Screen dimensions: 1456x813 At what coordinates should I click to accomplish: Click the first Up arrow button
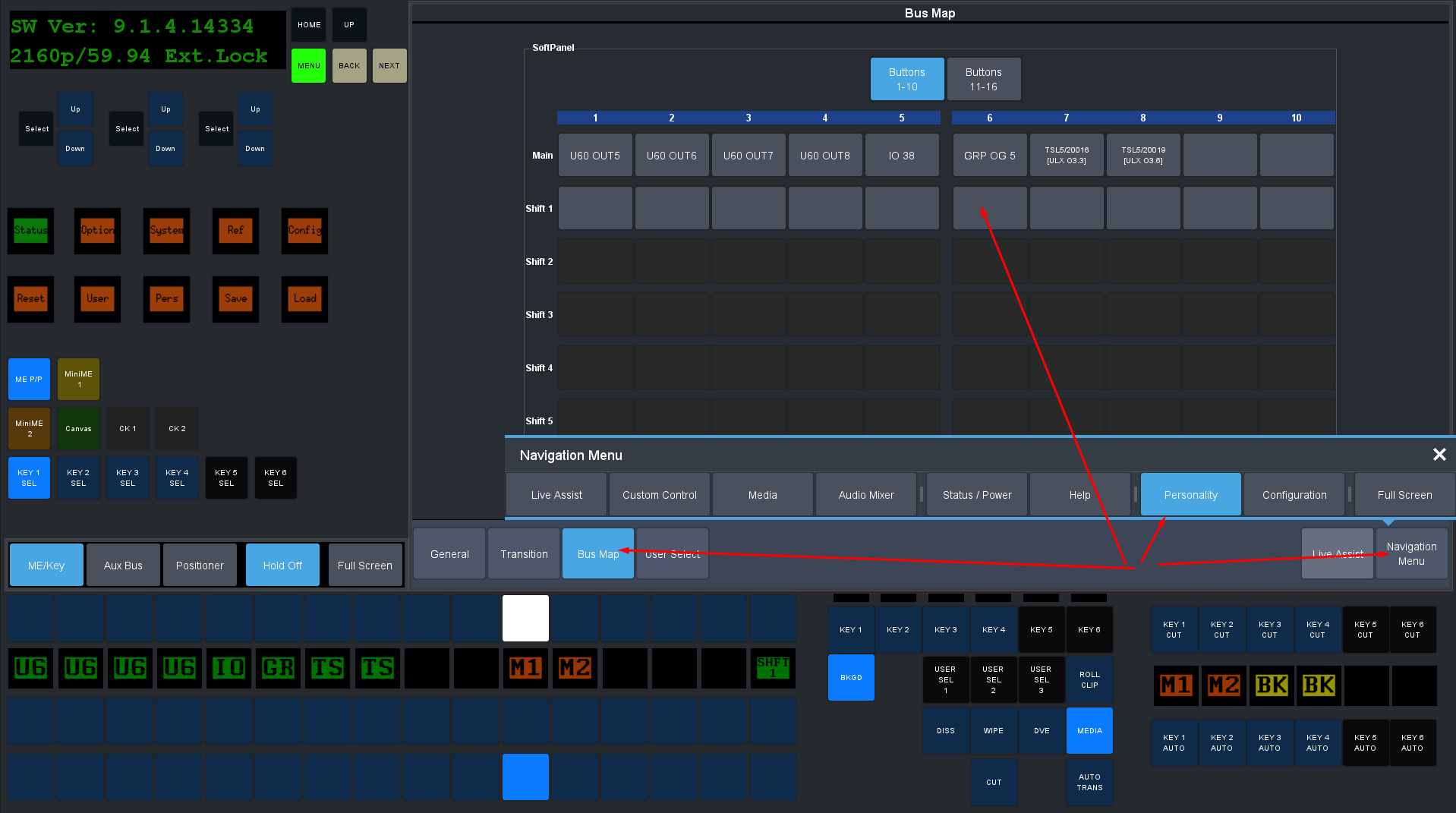(x=75, y=109)
